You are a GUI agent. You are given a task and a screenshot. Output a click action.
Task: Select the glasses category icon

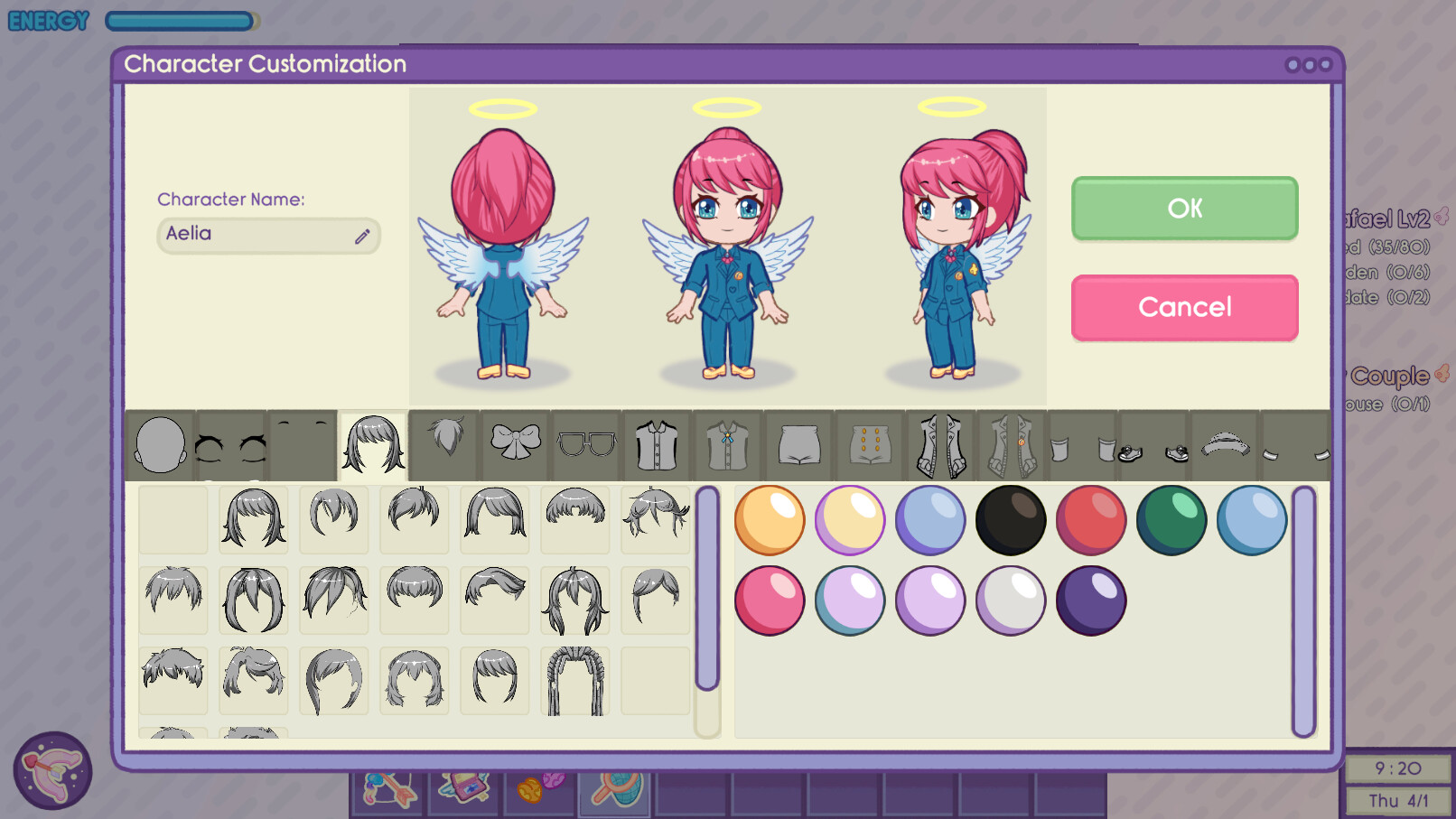tap(586, 442)
